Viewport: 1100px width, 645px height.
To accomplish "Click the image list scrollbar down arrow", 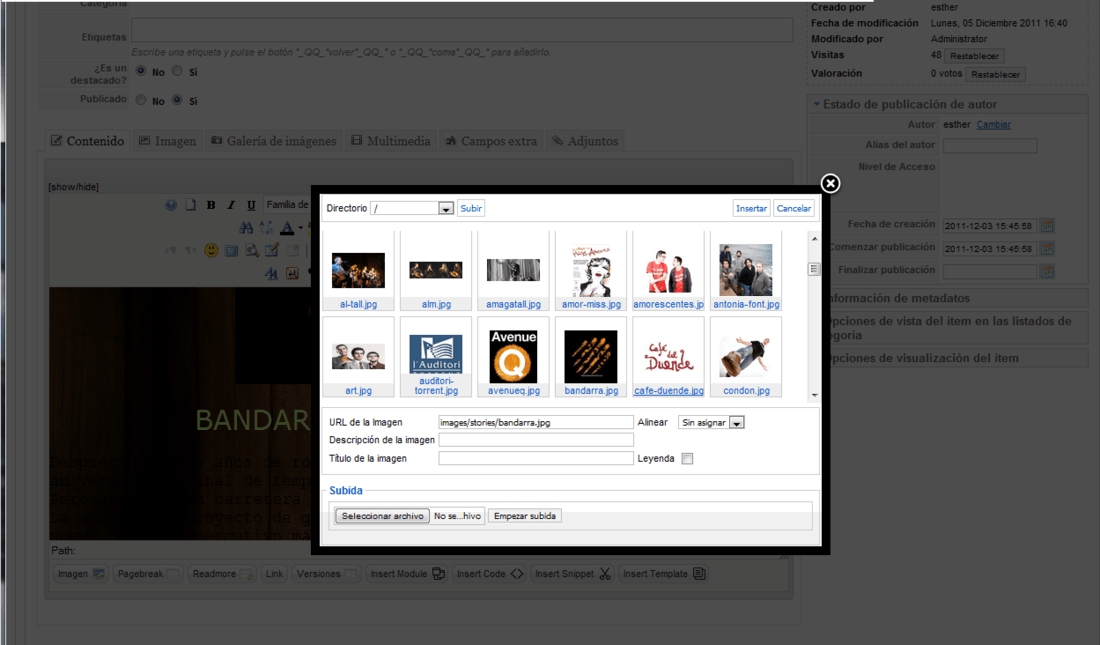I will click(814, 395).
